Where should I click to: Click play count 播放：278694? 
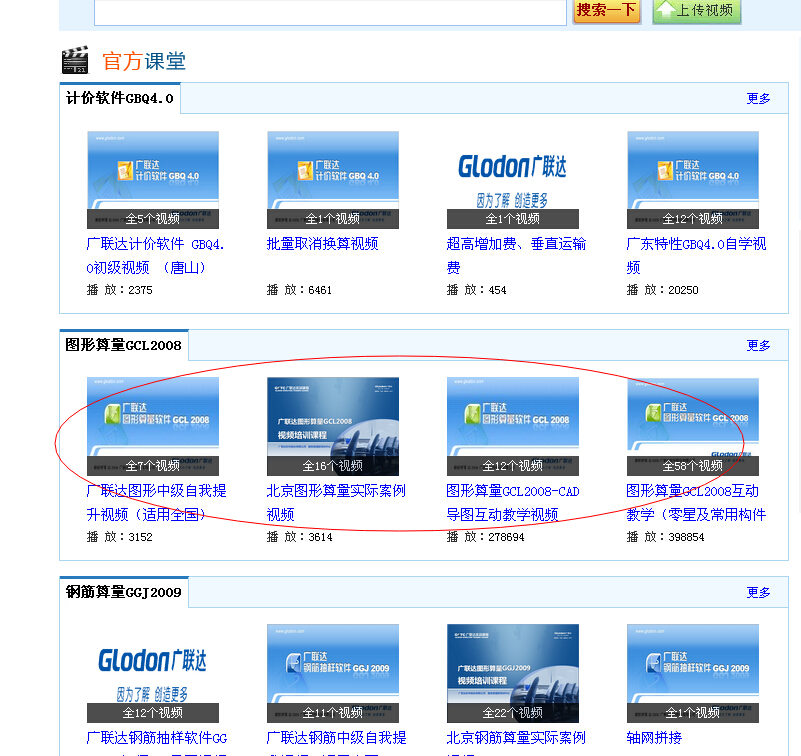click(485, 537)
